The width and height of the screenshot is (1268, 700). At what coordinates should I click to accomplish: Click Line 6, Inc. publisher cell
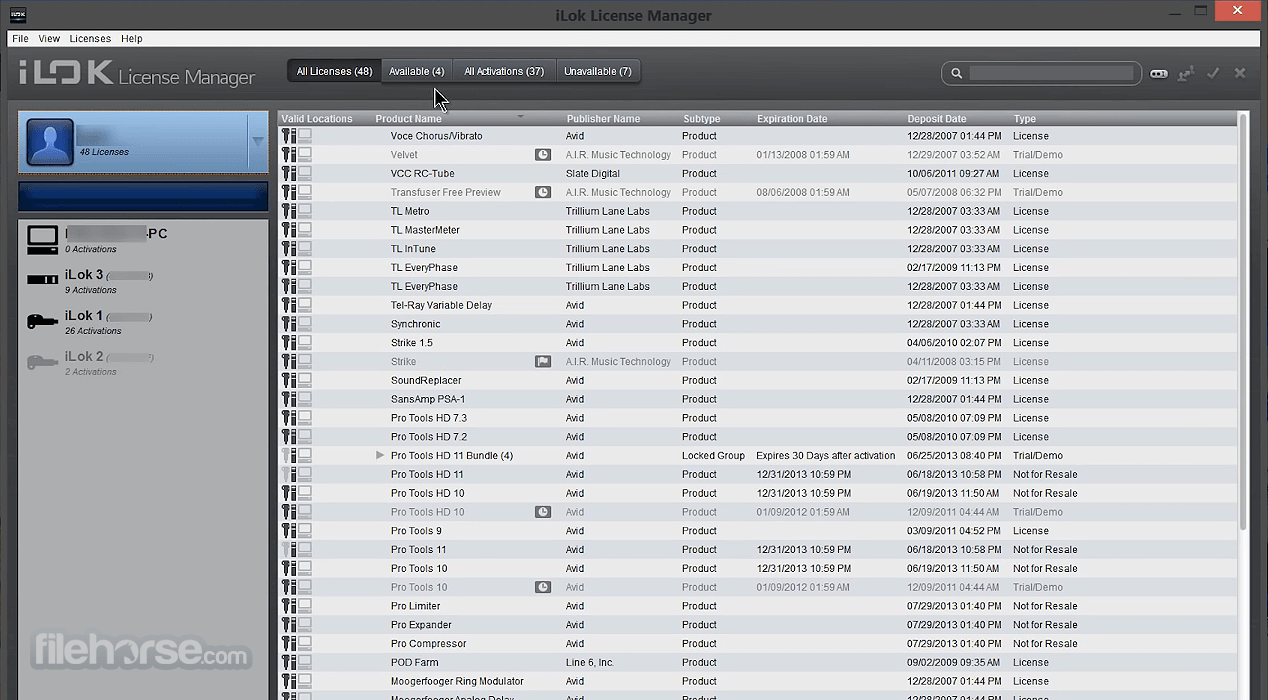[590, 662]
